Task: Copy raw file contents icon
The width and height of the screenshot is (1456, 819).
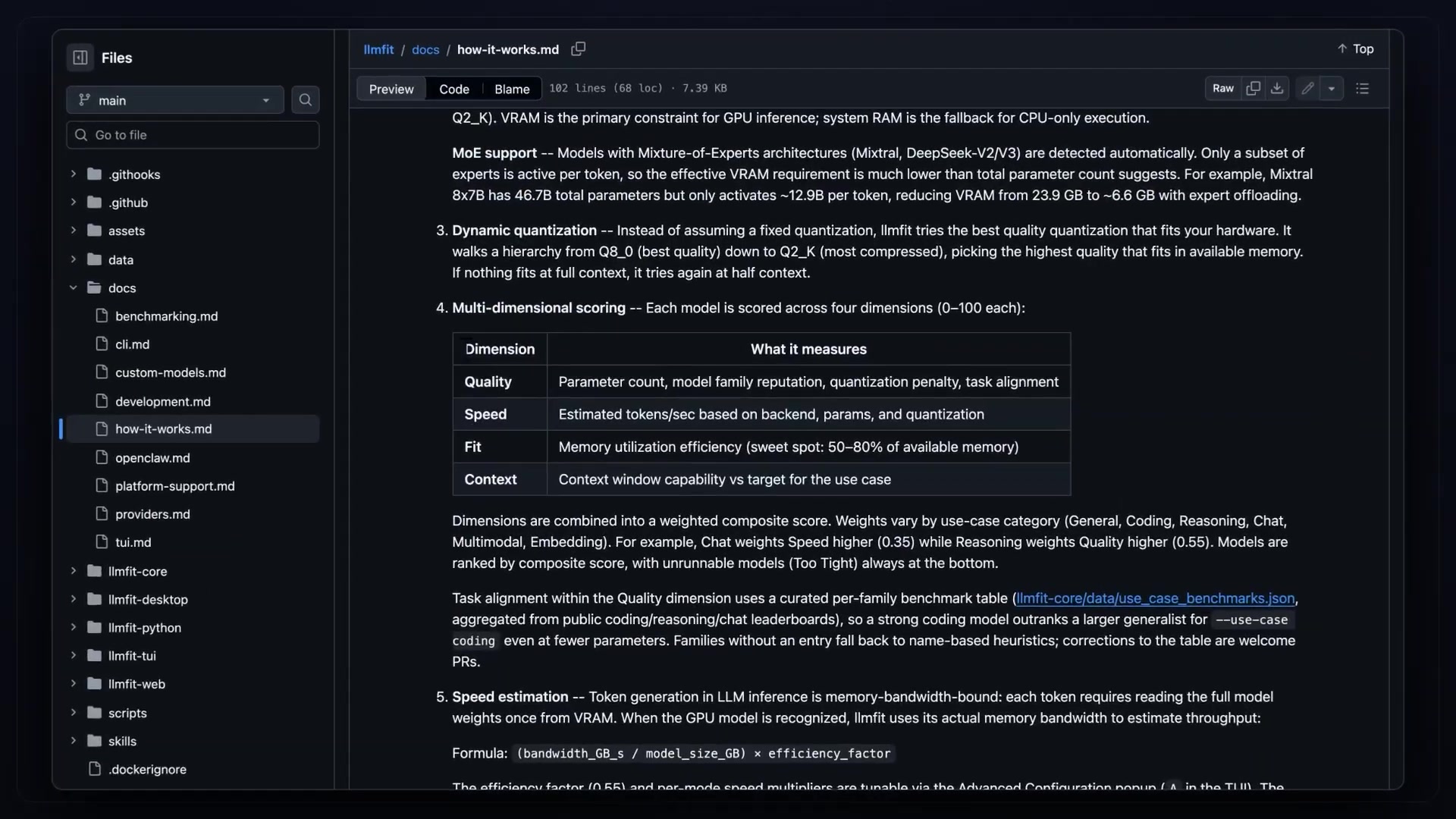Action: tap(1254, 89)
